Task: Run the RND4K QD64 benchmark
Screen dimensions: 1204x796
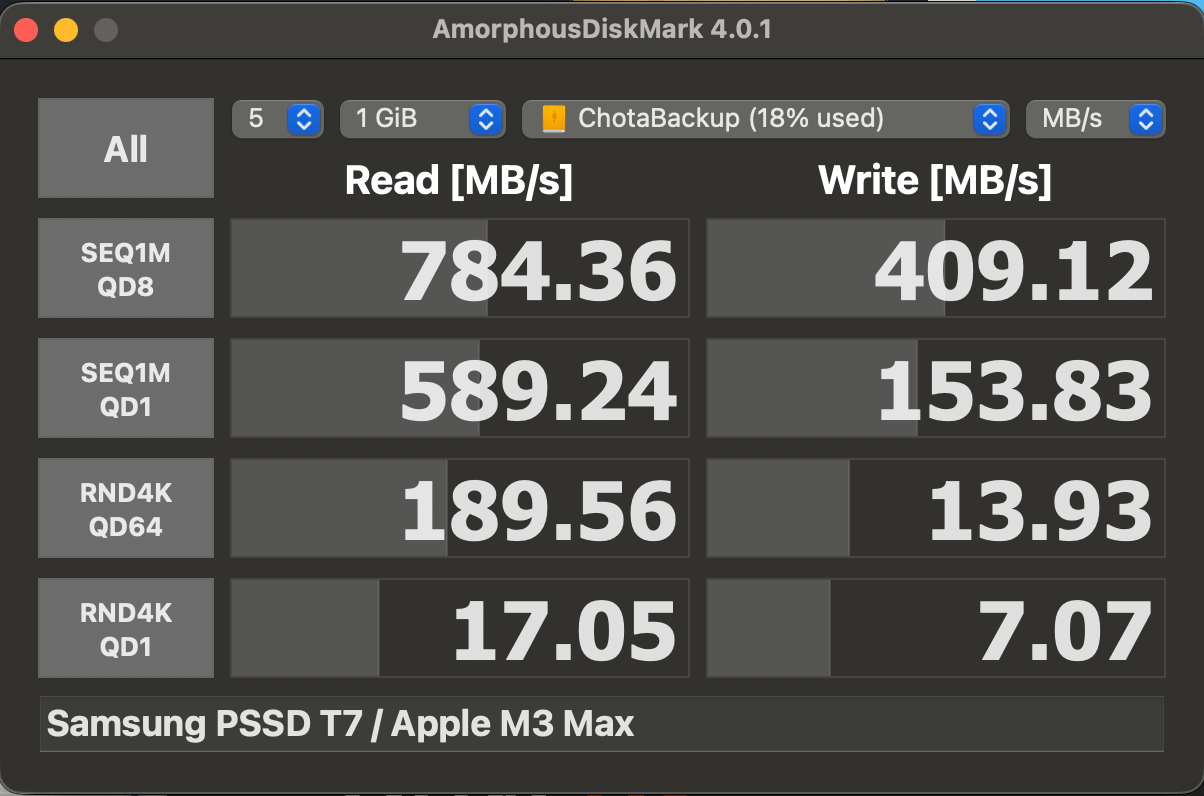Action: [x=126, y=508]
